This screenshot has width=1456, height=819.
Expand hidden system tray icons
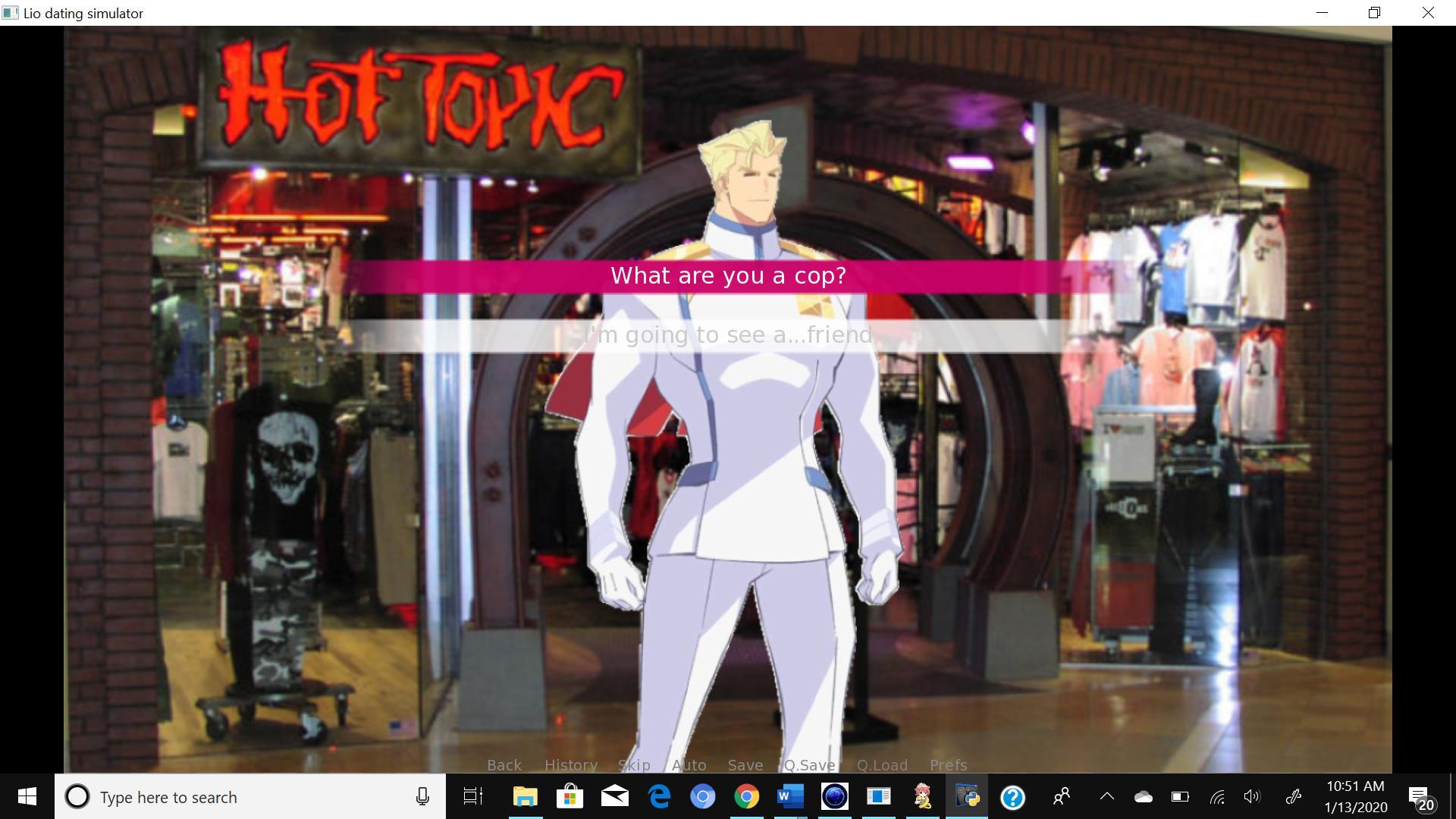click(x=1106, y=797)
